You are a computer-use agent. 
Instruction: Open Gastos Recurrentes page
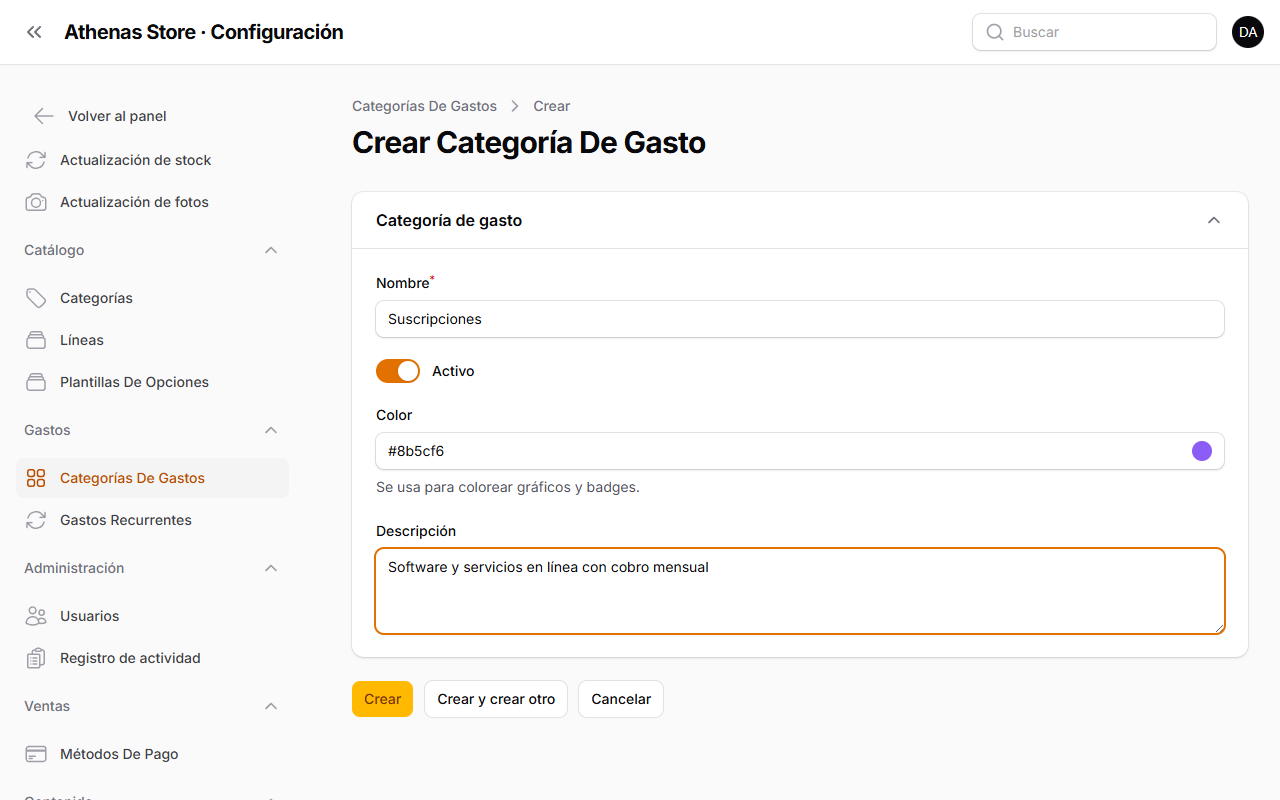click(x=152, y=520)
